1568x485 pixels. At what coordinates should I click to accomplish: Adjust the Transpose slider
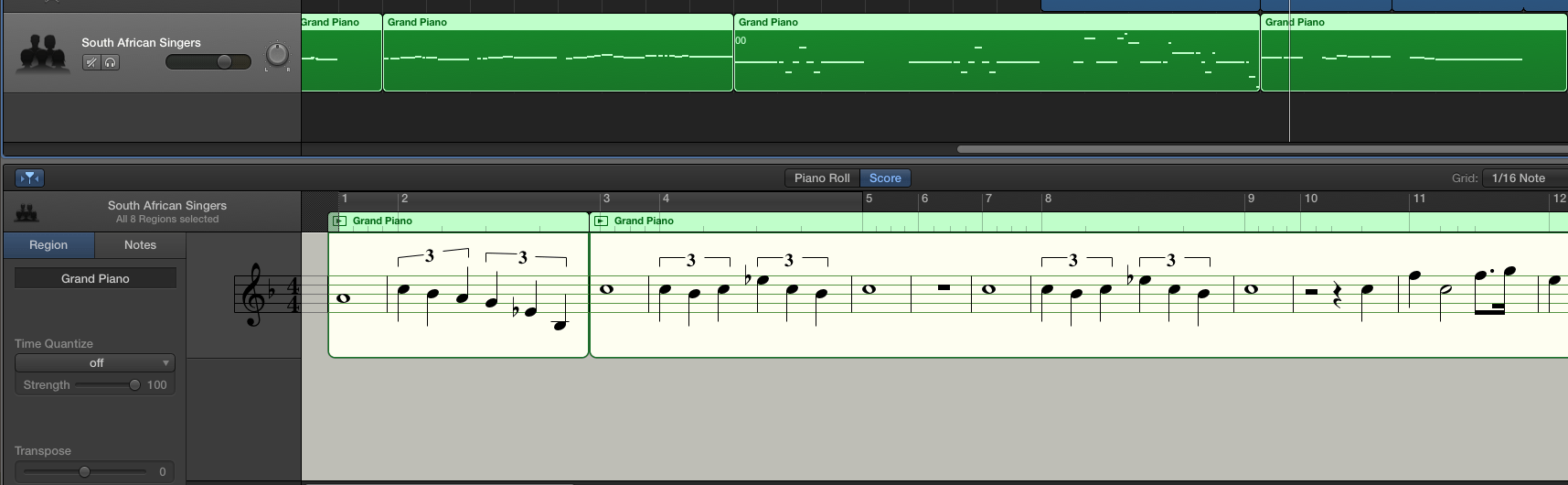[85, 472]
